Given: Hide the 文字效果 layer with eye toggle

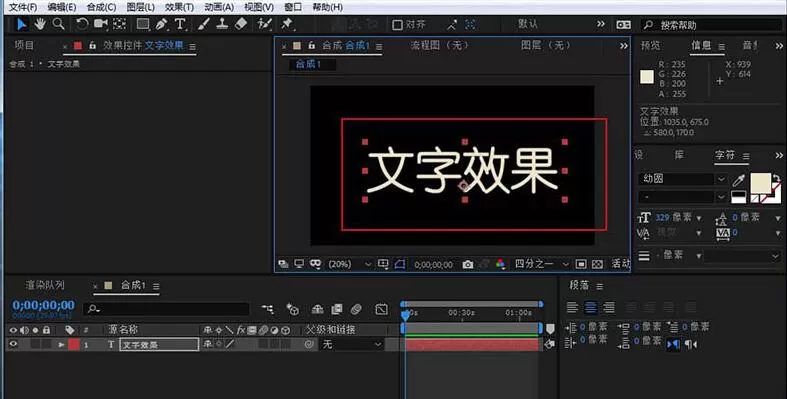Looking at the screenshot, I should (13, 344).
